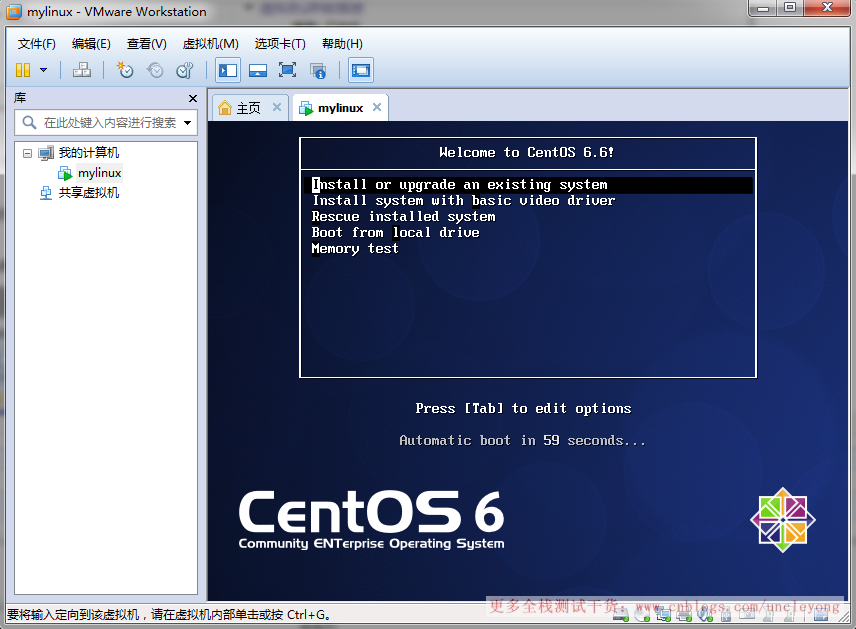
Task: Click the 'Welcome to CentOS 6.6!' title
Action: (x=526, y=152)
